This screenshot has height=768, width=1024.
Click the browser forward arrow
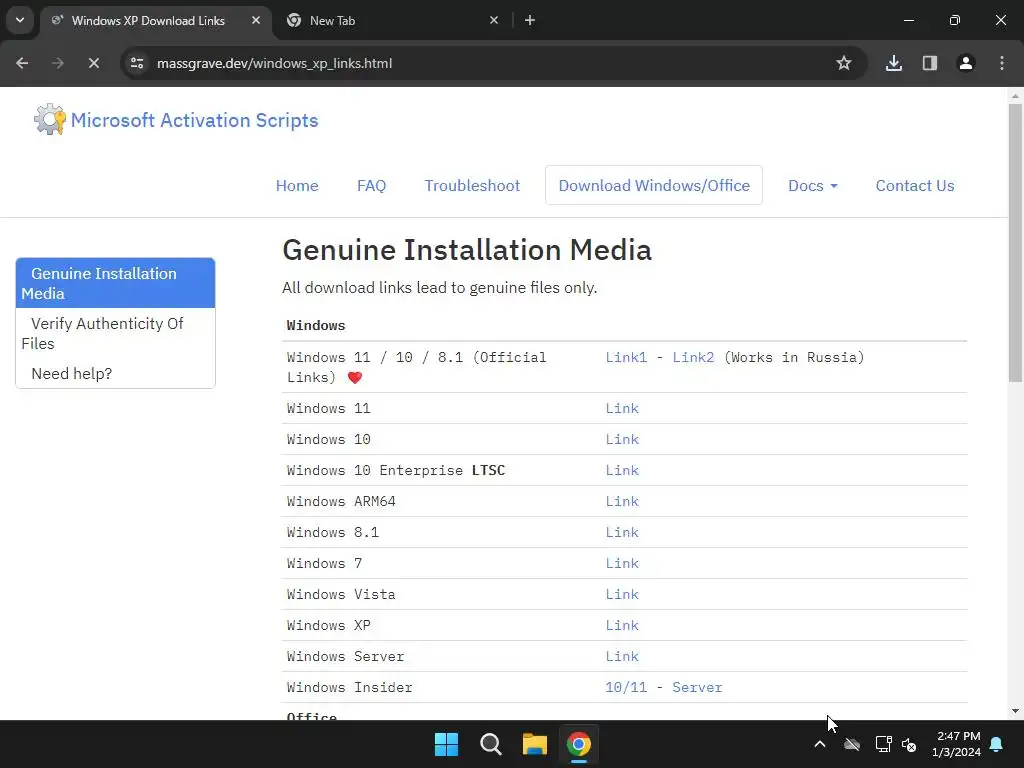(x=58, y=63)
